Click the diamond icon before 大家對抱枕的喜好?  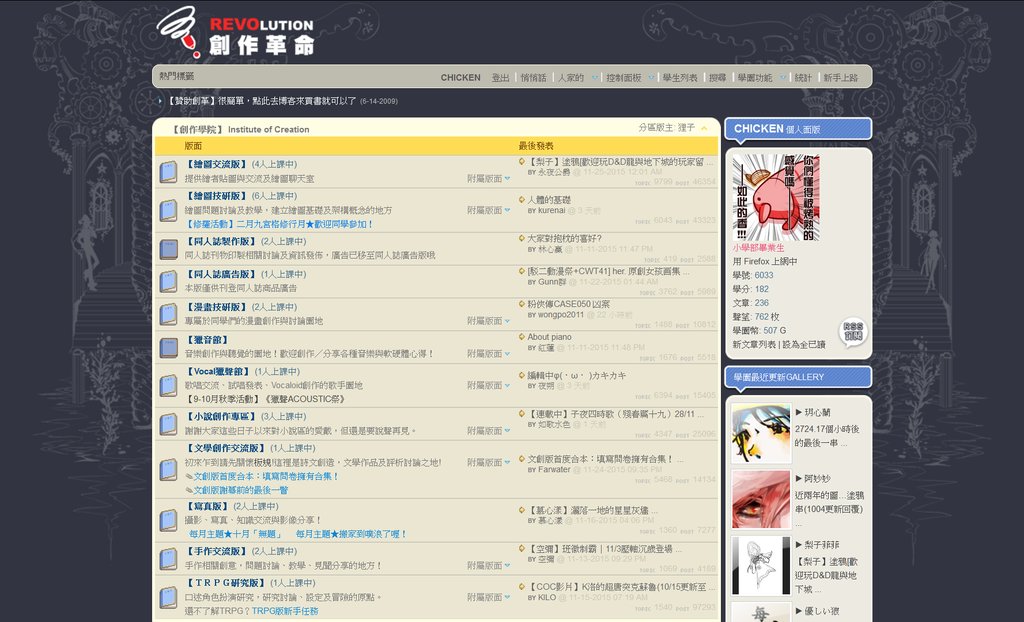(522, 238)
